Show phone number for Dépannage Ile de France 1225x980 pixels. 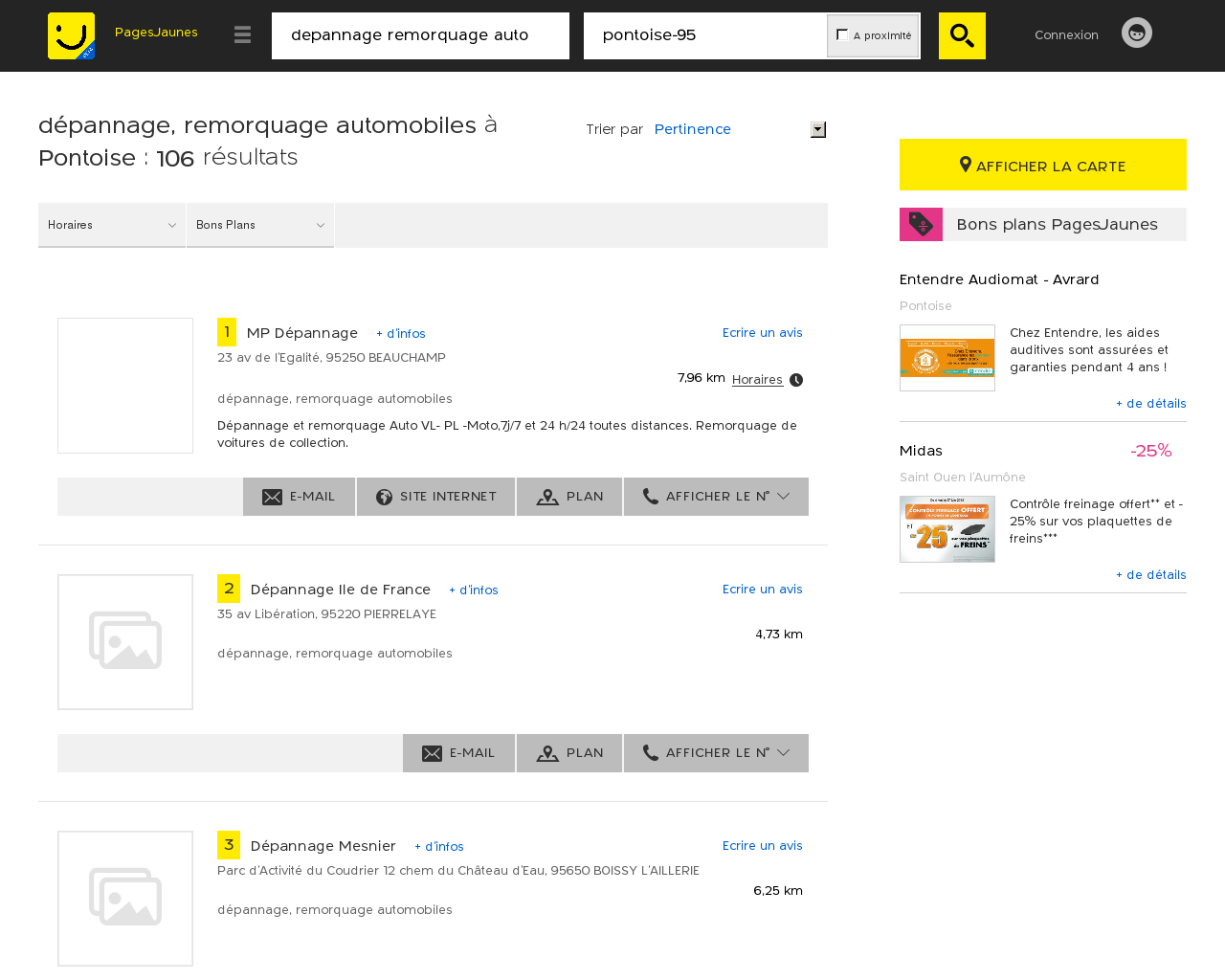coord(716,753)
